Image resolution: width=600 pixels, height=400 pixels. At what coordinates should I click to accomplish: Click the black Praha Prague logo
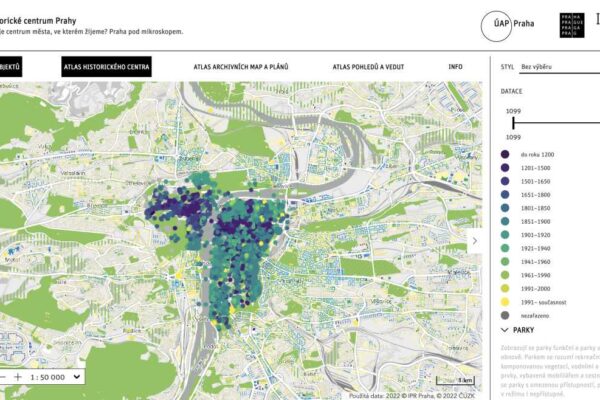pos(570,25)
